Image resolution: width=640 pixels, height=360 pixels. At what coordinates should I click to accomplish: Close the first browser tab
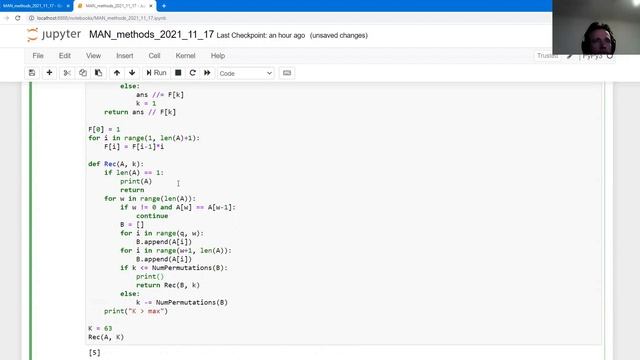[68, 6]
